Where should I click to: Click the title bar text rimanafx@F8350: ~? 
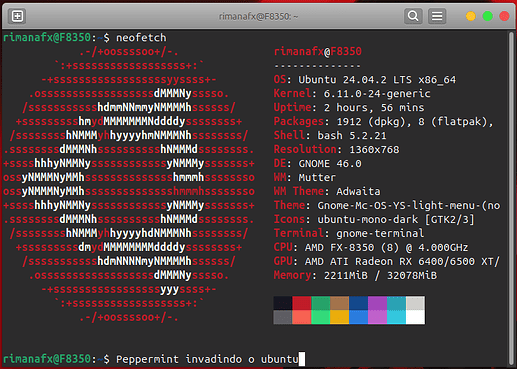tap(258, 16)
